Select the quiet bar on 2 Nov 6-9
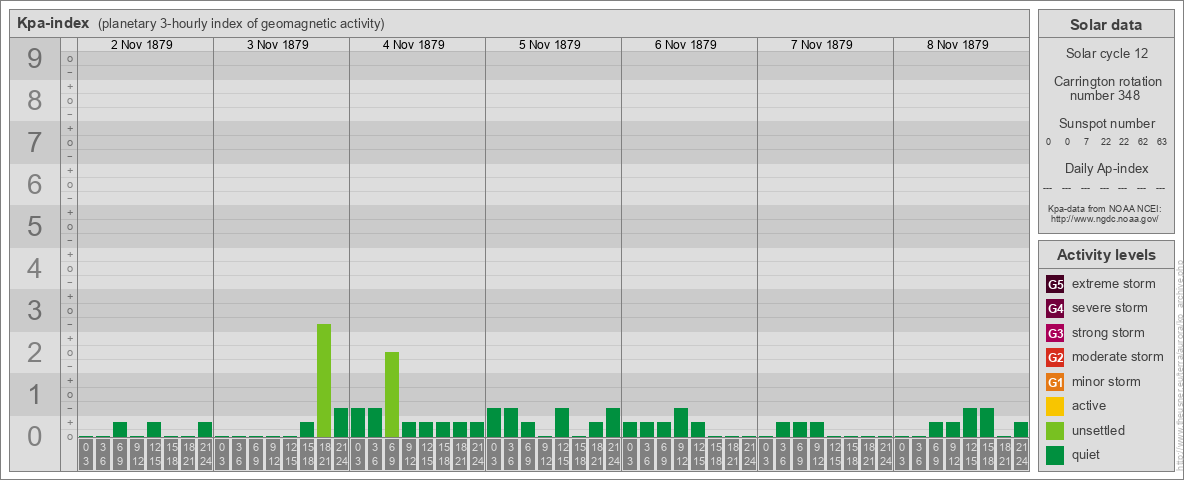 point(120,429)
